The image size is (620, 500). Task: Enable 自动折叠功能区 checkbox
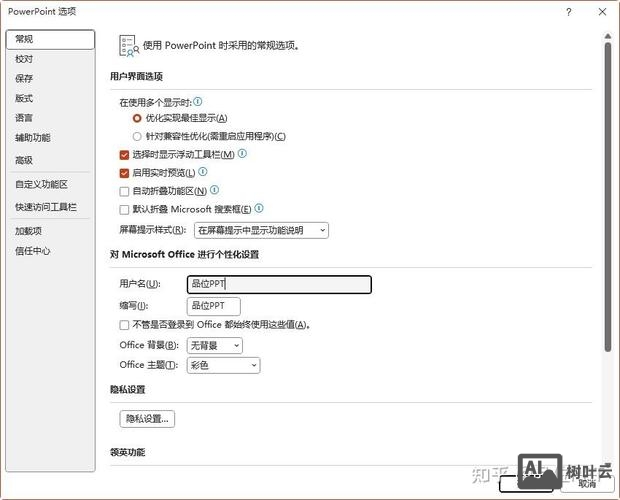[124, 191]
